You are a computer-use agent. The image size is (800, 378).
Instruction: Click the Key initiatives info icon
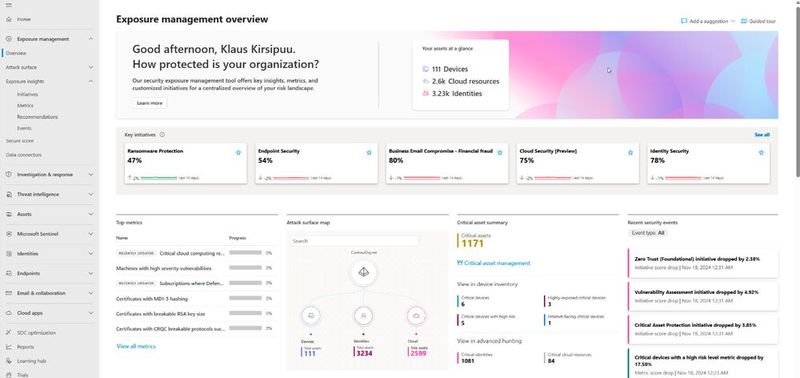(162, 135)
